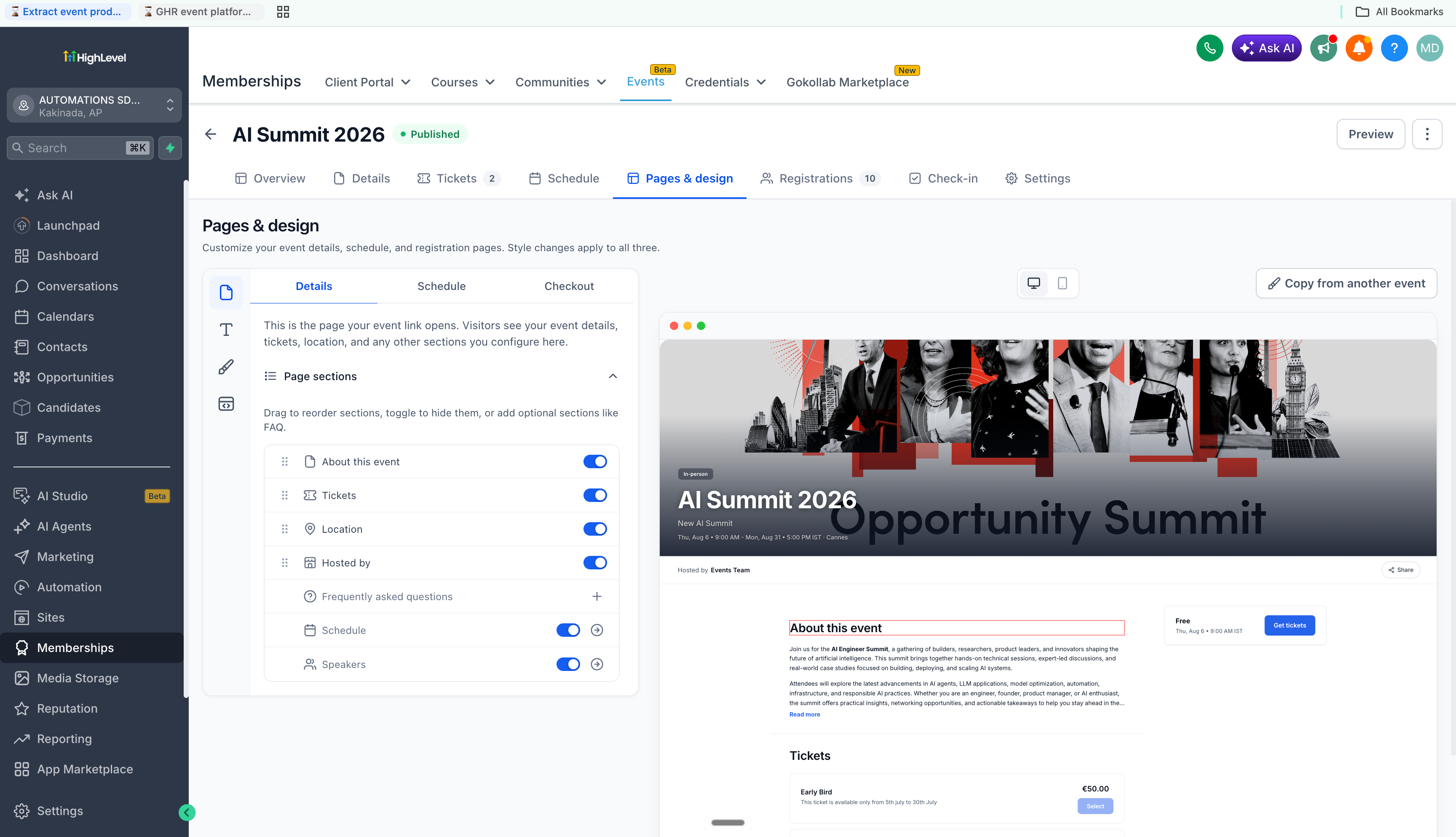The width and height of the screenshot is (1456, 837).
Task: Focus the sidebar Search field
Action: click(80, 148)
